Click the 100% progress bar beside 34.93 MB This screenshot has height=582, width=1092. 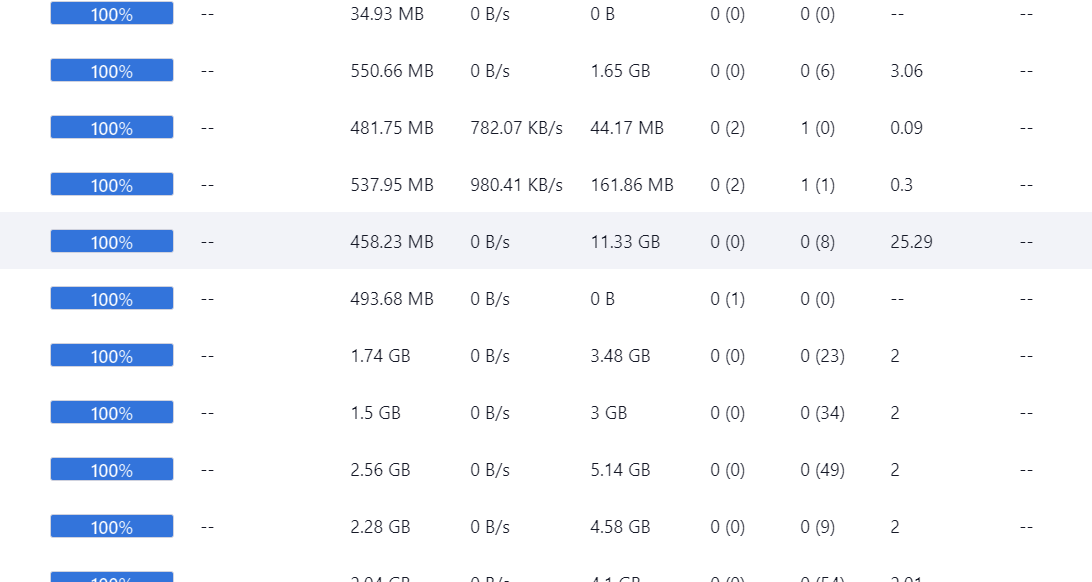click(x=111, y=14)
